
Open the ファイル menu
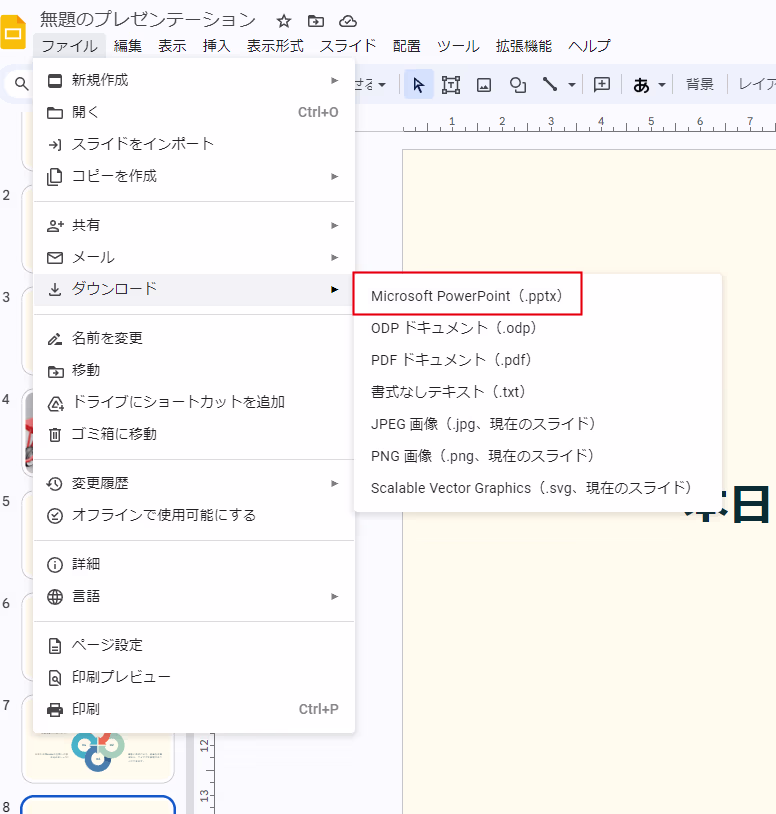[70, 46]
